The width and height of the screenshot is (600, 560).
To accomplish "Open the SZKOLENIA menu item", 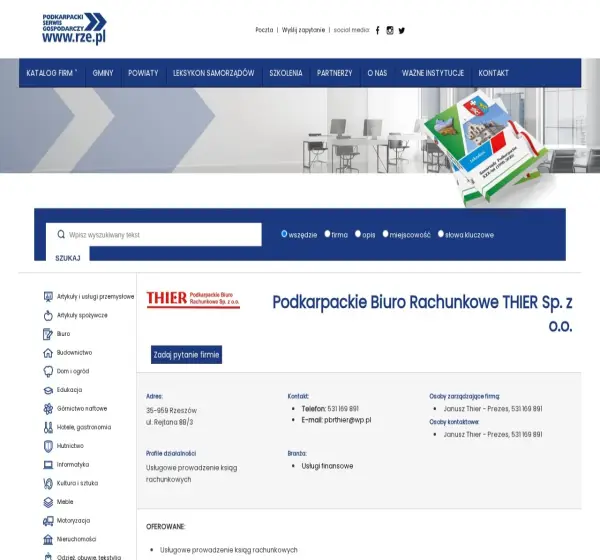I will tap(286, 73).
